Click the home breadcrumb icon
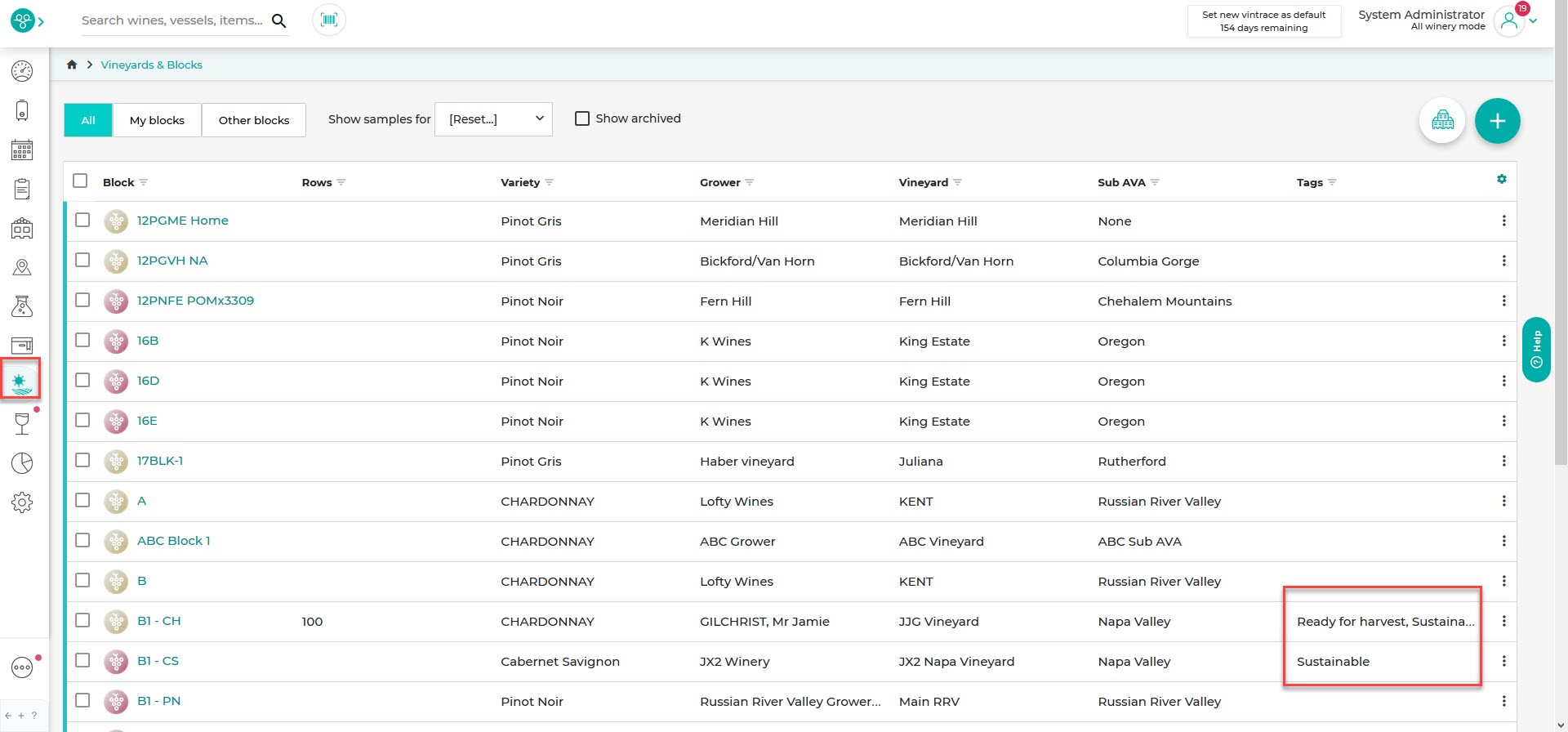Screen dimensions: 1568x732 72,65
